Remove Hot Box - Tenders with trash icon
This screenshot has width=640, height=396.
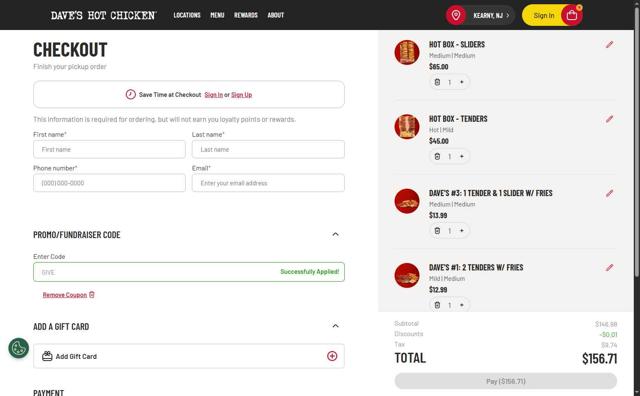coord(437,156)
